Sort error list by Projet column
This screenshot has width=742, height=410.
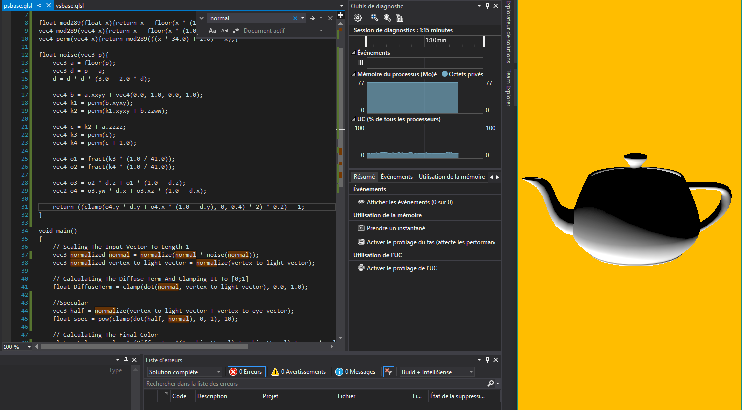pyautogui.click(x=270, y=396)
